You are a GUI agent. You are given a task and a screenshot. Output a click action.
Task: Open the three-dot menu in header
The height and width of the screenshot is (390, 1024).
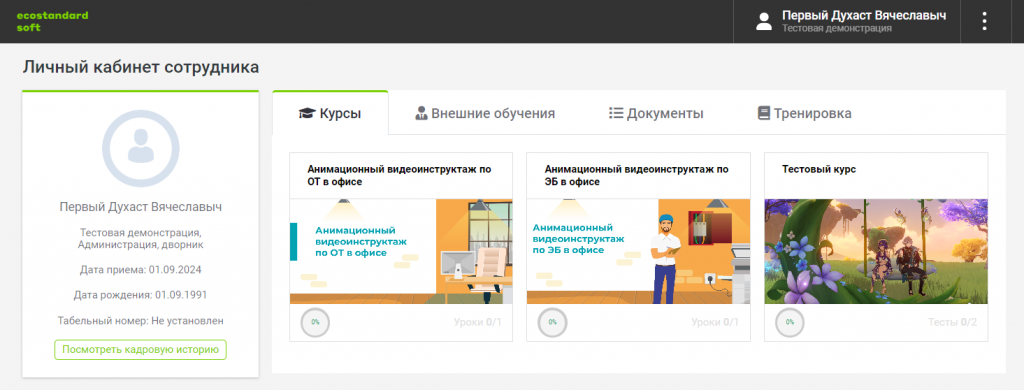pyautogui.click(x=984, y=22)
